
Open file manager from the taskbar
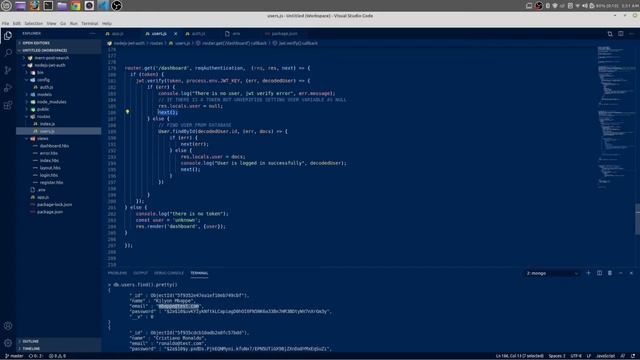point(62,6)
